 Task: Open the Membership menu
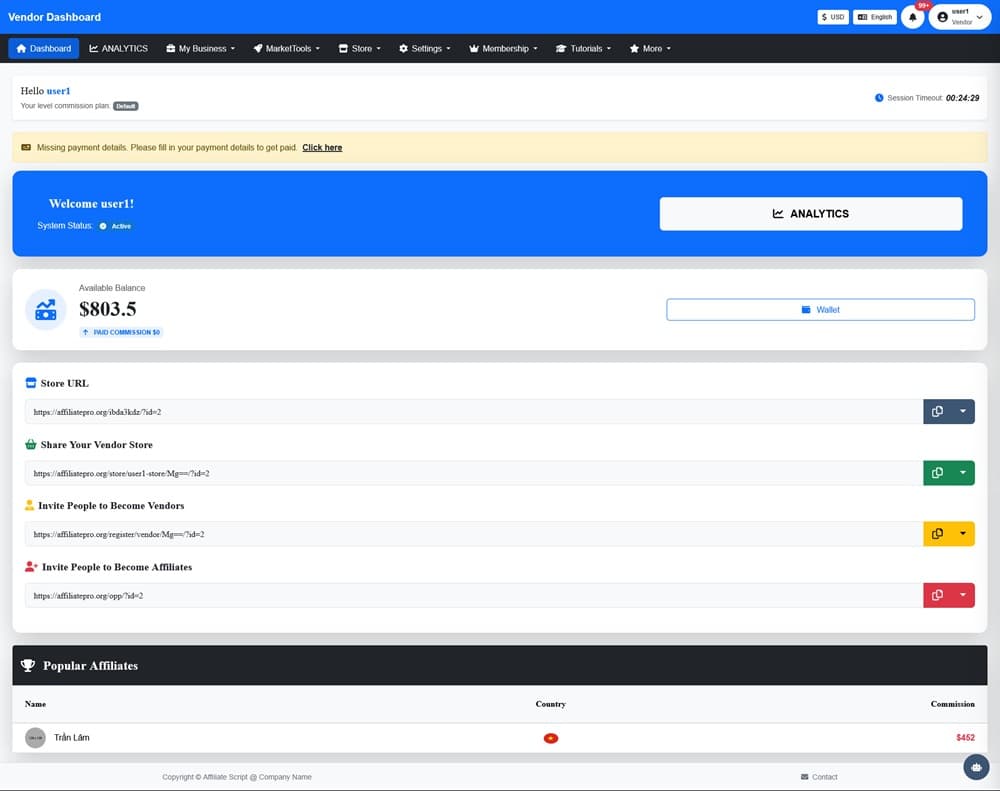coord(504,48)
